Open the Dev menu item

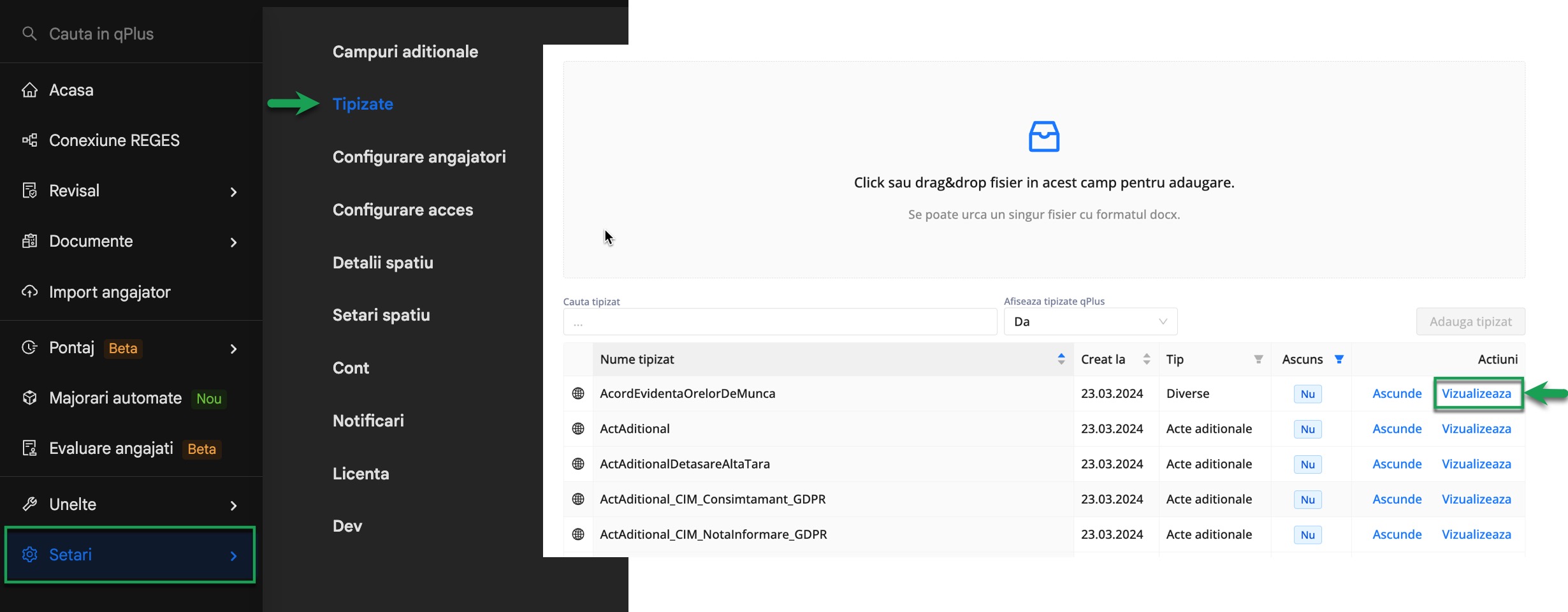pyautogui.click(x=347, y=526)
